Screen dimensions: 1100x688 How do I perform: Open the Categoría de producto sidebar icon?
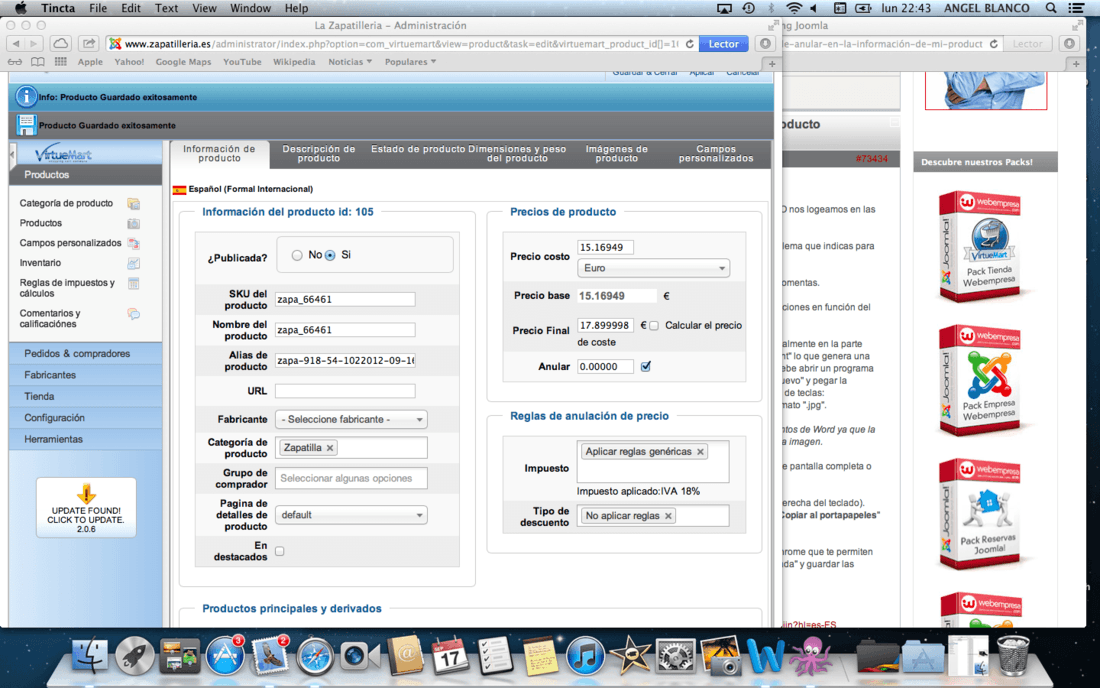click(x=133, y=203)
